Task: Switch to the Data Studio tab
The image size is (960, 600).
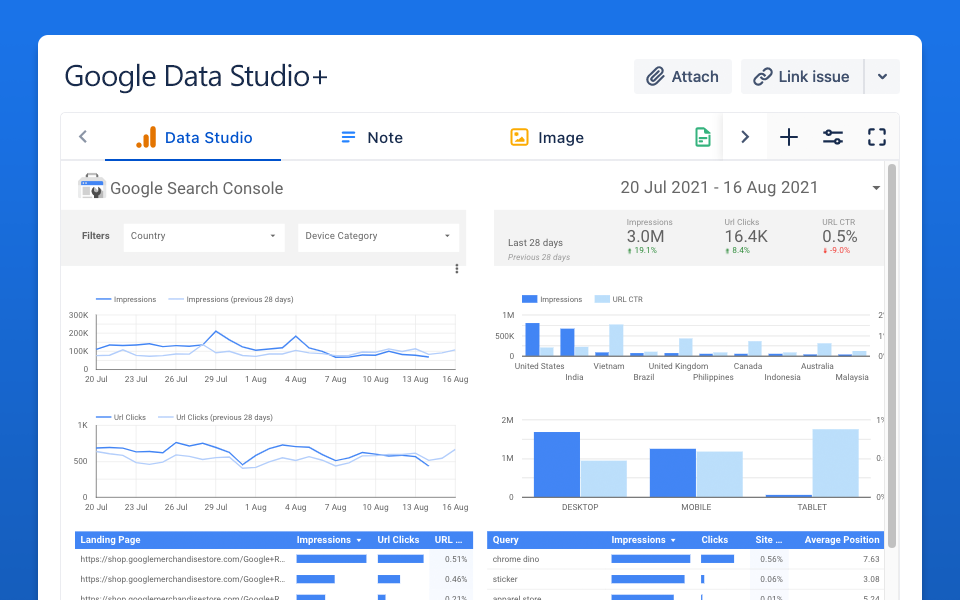Action: click(x=193, y=137)
